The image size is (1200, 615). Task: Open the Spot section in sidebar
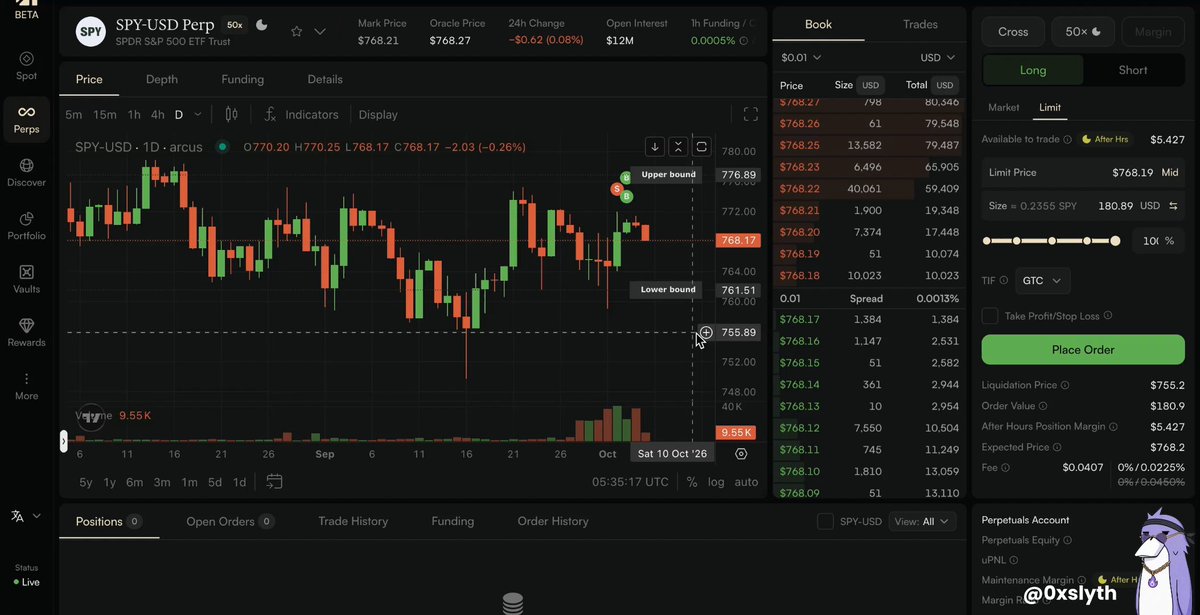coord(27,66)
